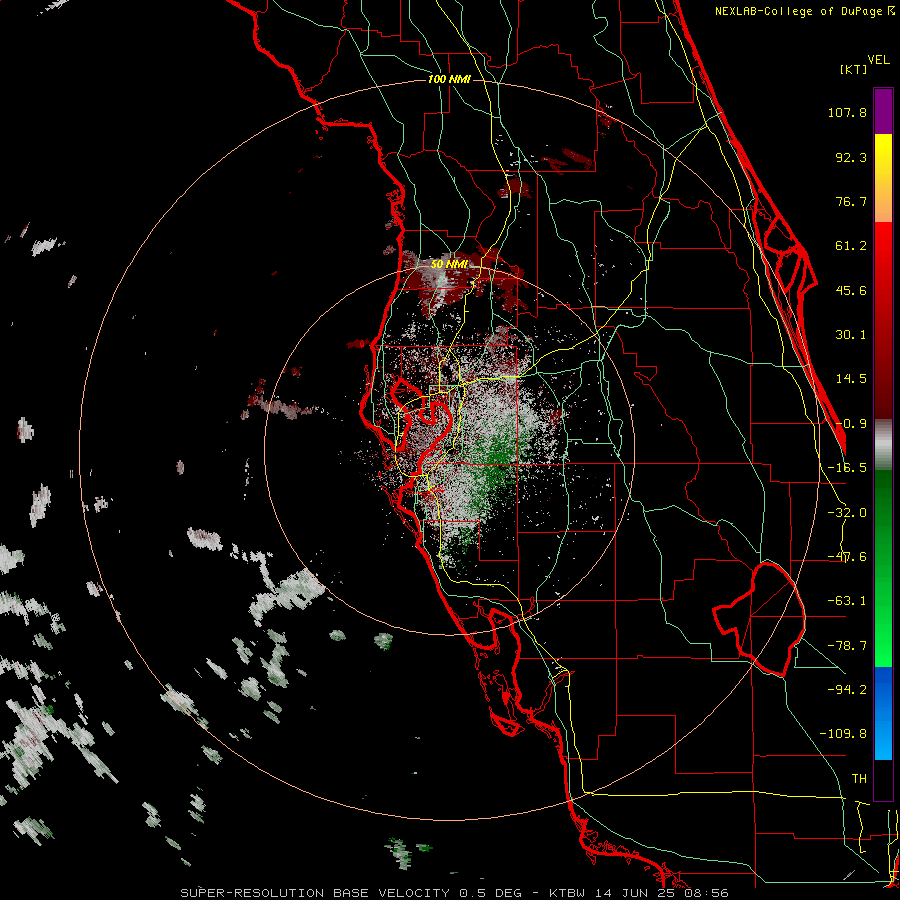This screenshot has height=900, width=900.
Task: Click the 92.3 legend value
Action: tap(851, 157)
